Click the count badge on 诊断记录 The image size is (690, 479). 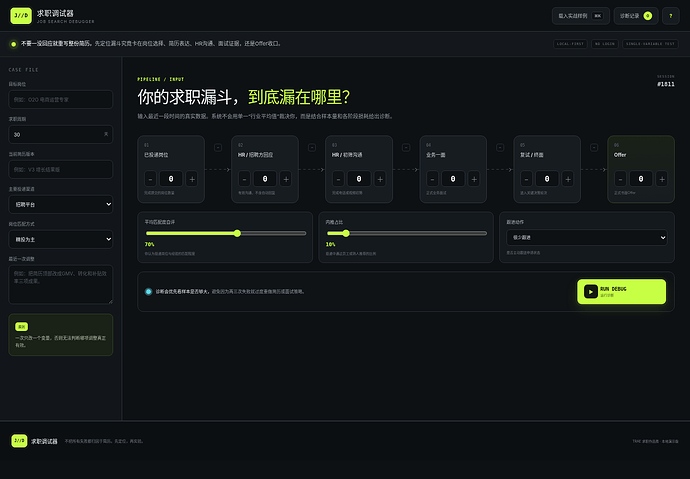(648, 16)
